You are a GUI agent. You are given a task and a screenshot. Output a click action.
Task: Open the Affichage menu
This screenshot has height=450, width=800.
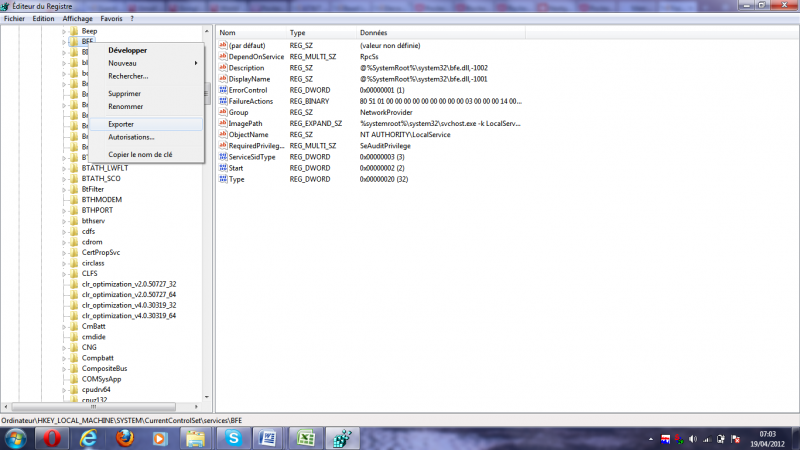tap(77, 18)
